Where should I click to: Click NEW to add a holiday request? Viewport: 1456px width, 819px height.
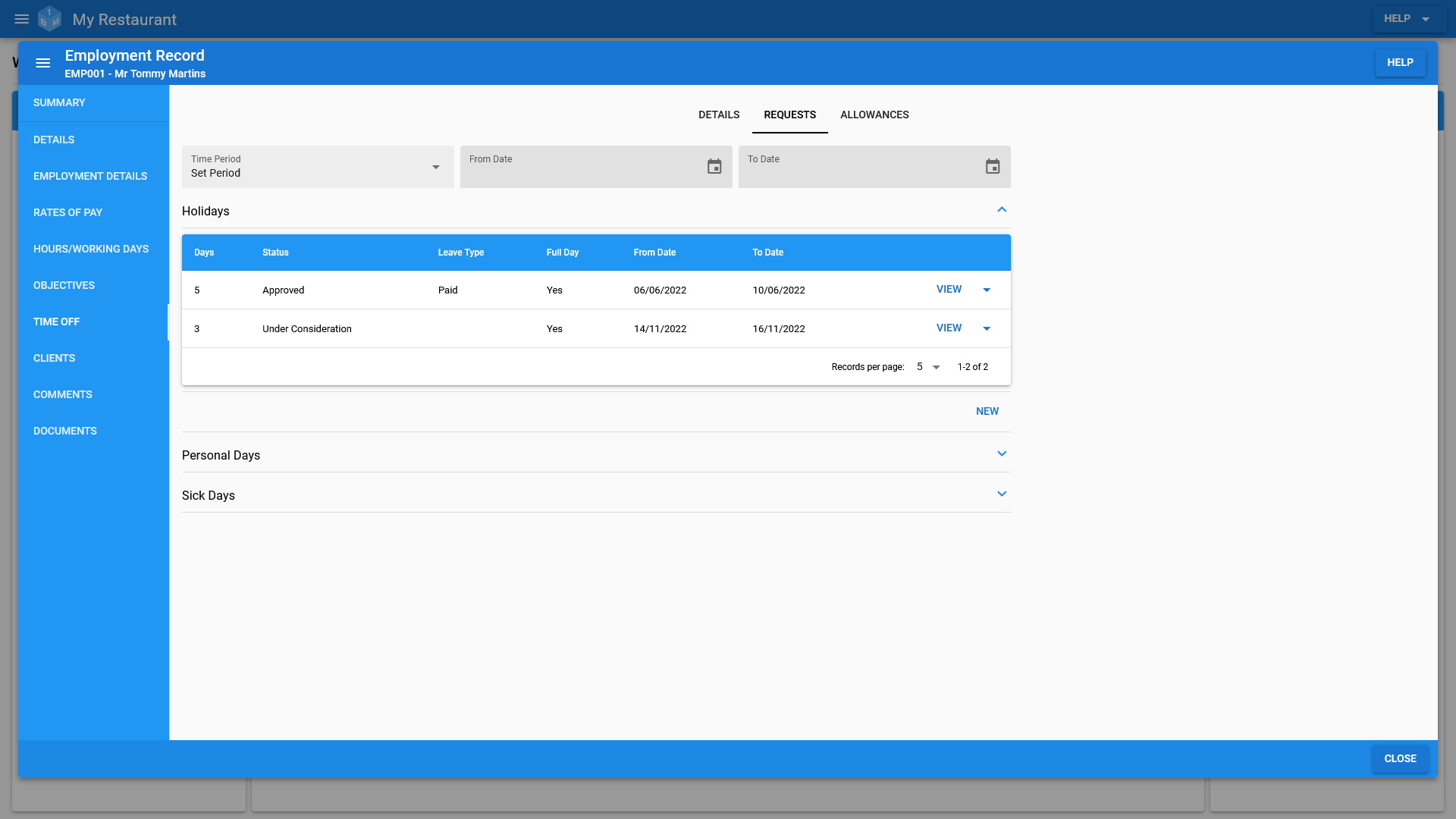[987, 411]
